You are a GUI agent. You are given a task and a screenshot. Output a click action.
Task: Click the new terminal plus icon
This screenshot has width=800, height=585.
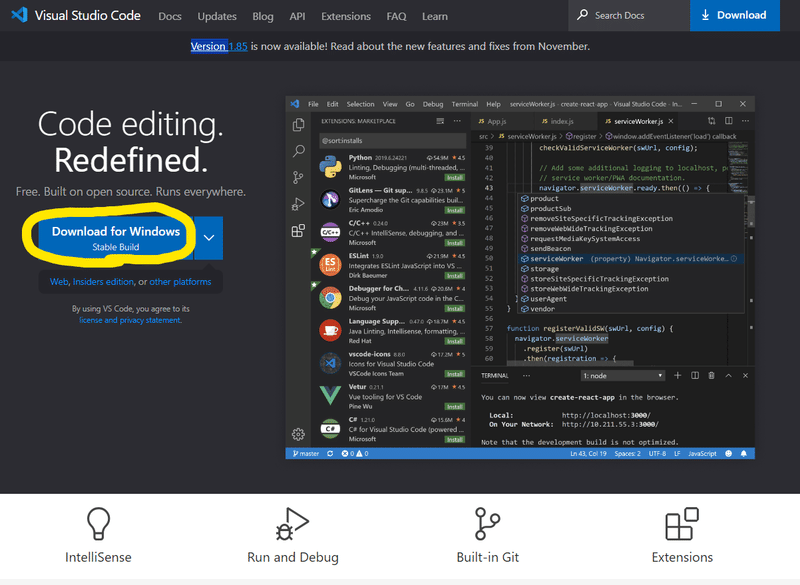click(x=678, y=375)
